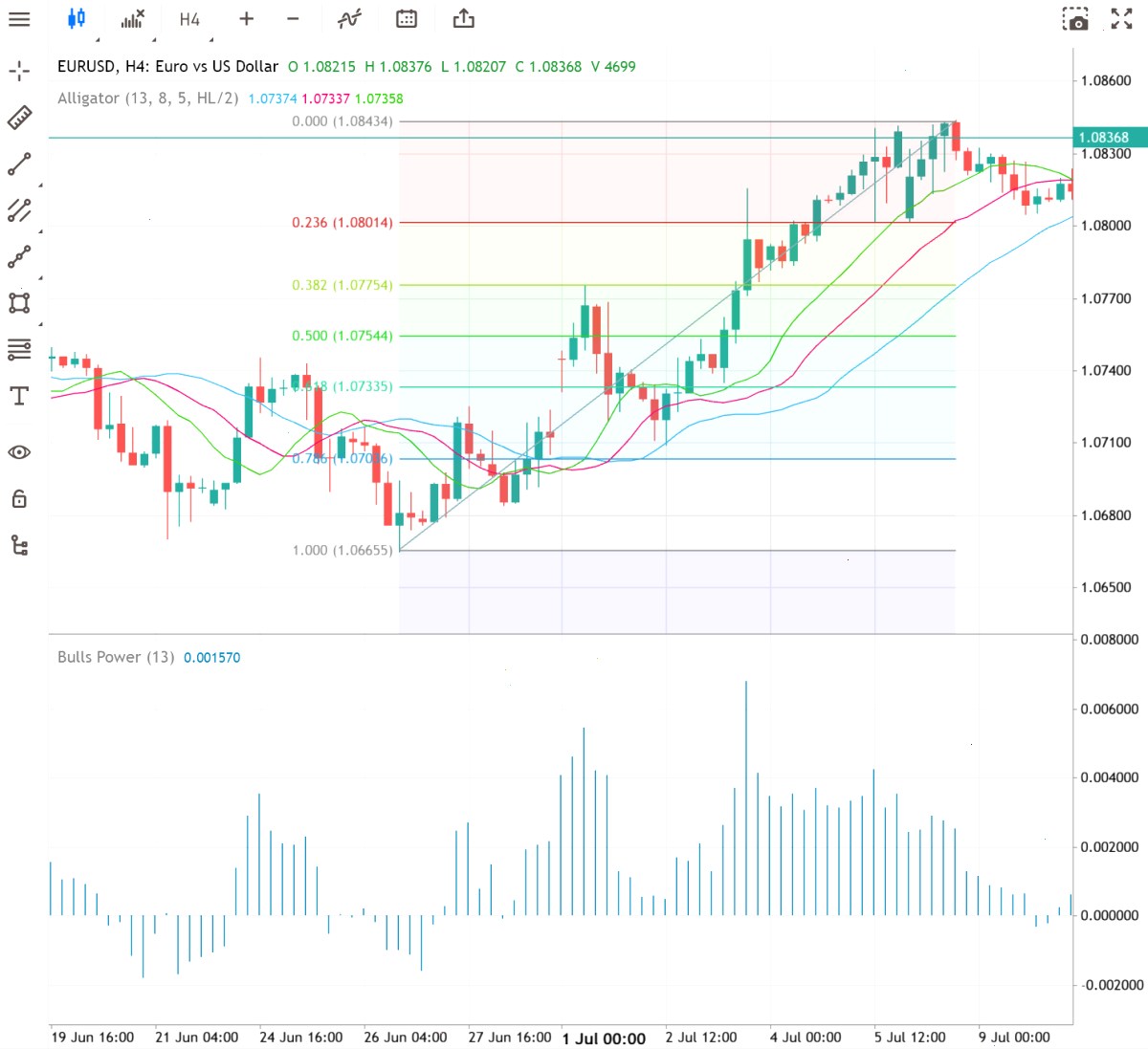The image size is (1148, 1049).
Task: Select the candlestick chart type icon
Action: [x=77, y=18]
